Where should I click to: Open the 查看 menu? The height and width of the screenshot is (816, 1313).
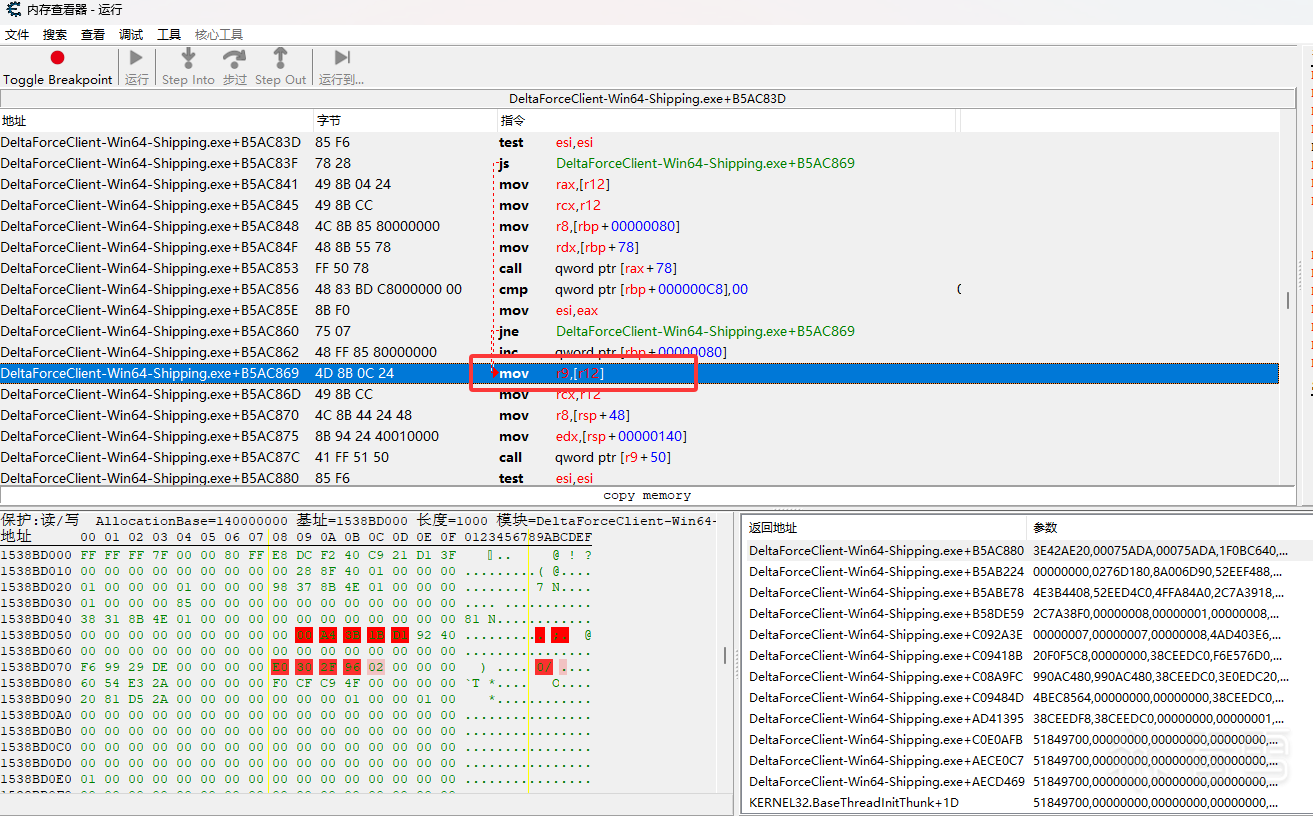click(93, 35)
